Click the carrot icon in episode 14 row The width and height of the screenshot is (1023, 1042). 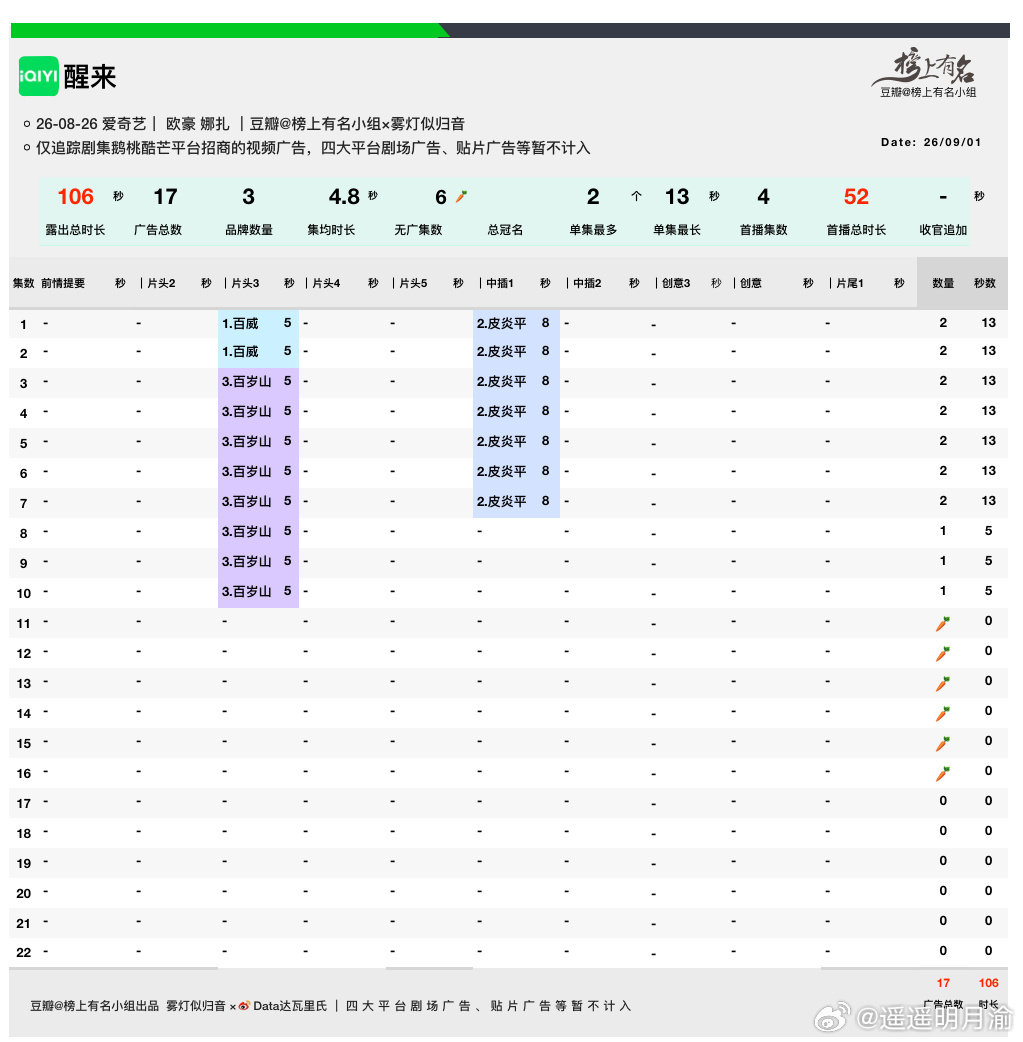click(943, 714)
